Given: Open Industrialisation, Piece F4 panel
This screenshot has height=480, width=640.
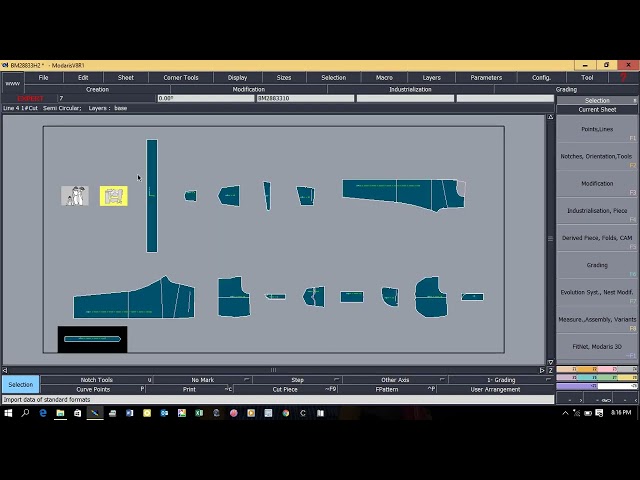Looking at the screenshot, I should (597, 211).
